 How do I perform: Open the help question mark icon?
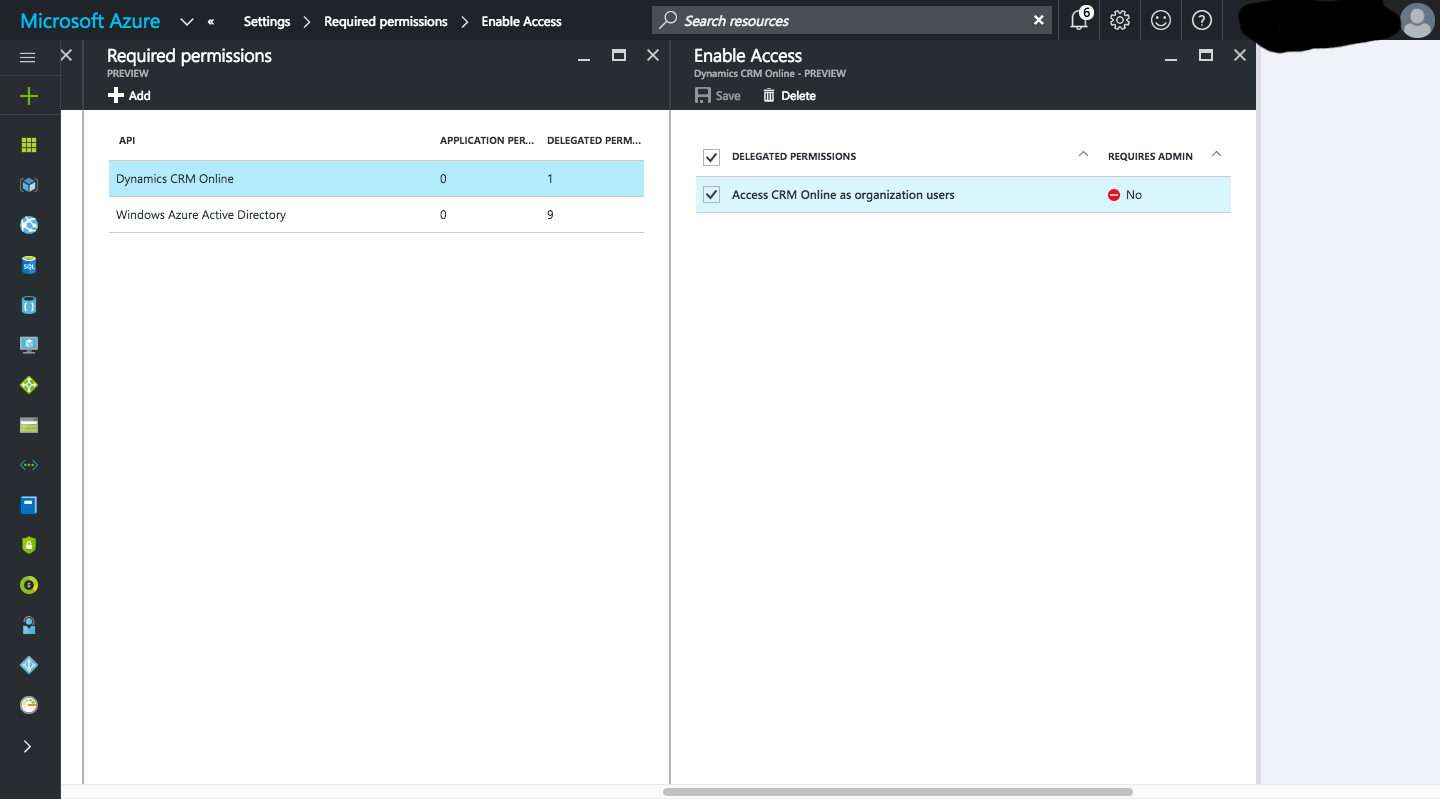point(1202,20)
